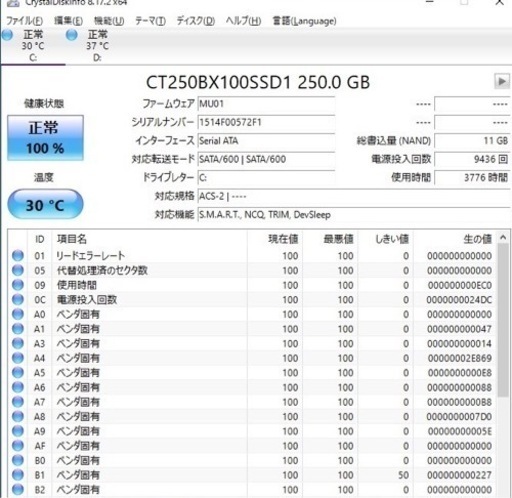Click threshold value 50 in row B1
This screenshot has height=498, width=512.
tap(403, 475)
